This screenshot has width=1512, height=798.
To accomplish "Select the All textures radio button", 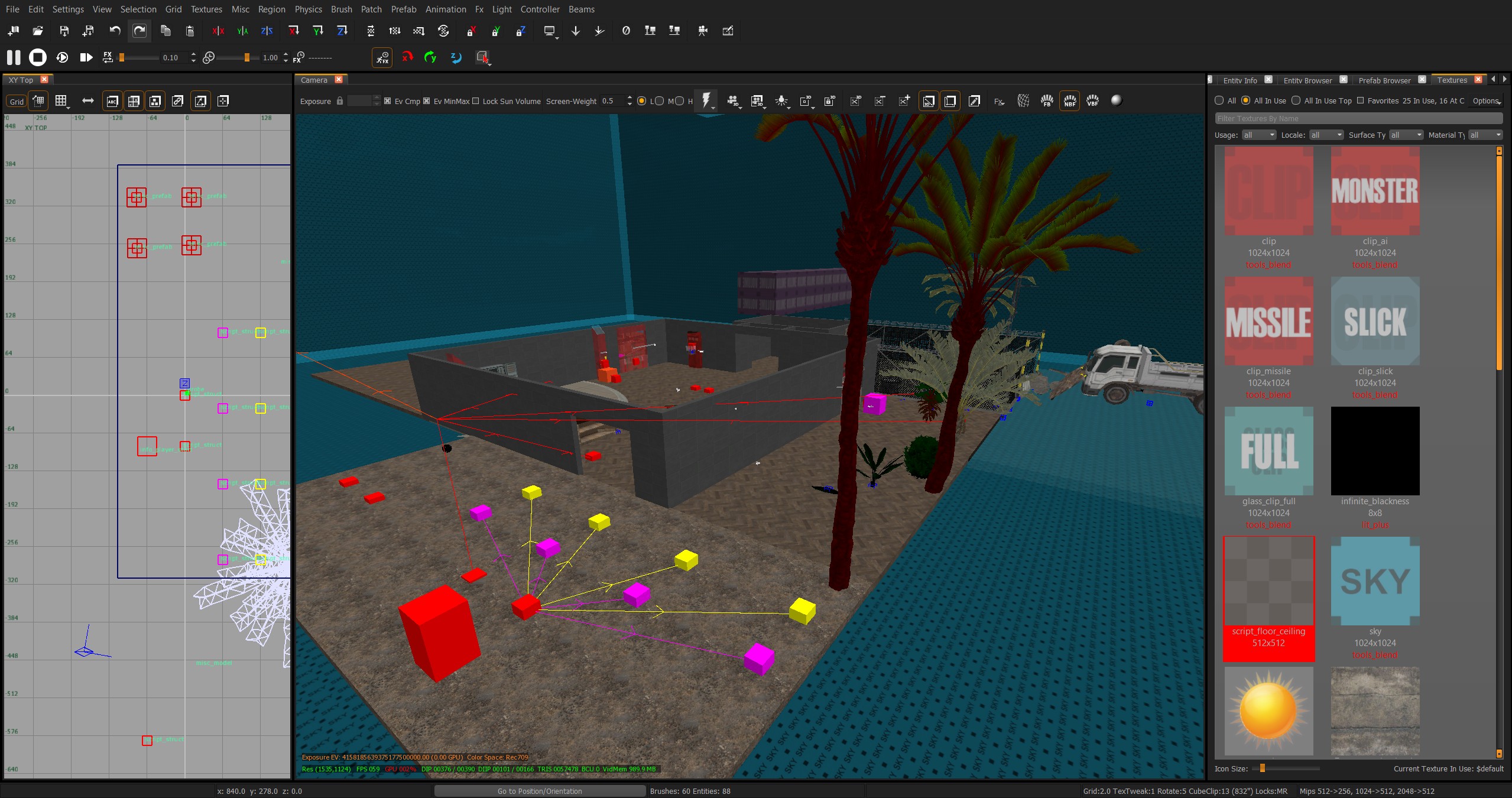I will (x=1219, y=100).
